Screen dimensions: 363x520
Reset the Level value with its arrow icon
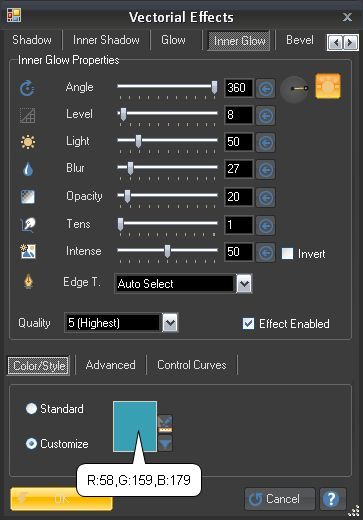[265, 116]
